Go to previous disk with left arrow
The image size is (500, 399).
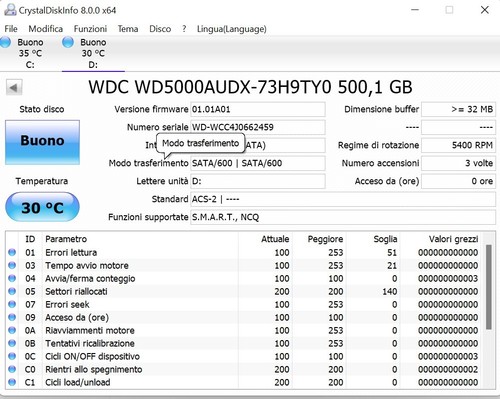14,88
